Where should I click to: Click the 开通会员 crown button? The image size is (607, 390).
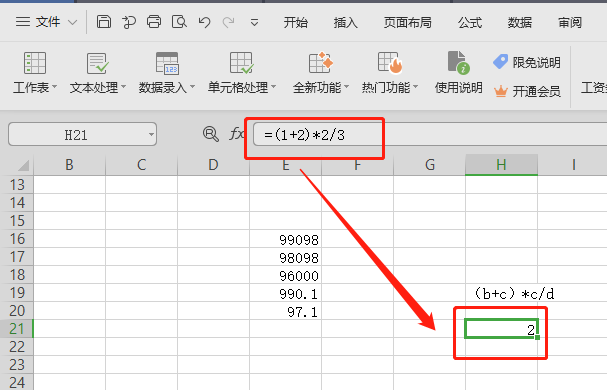(527, 91)
